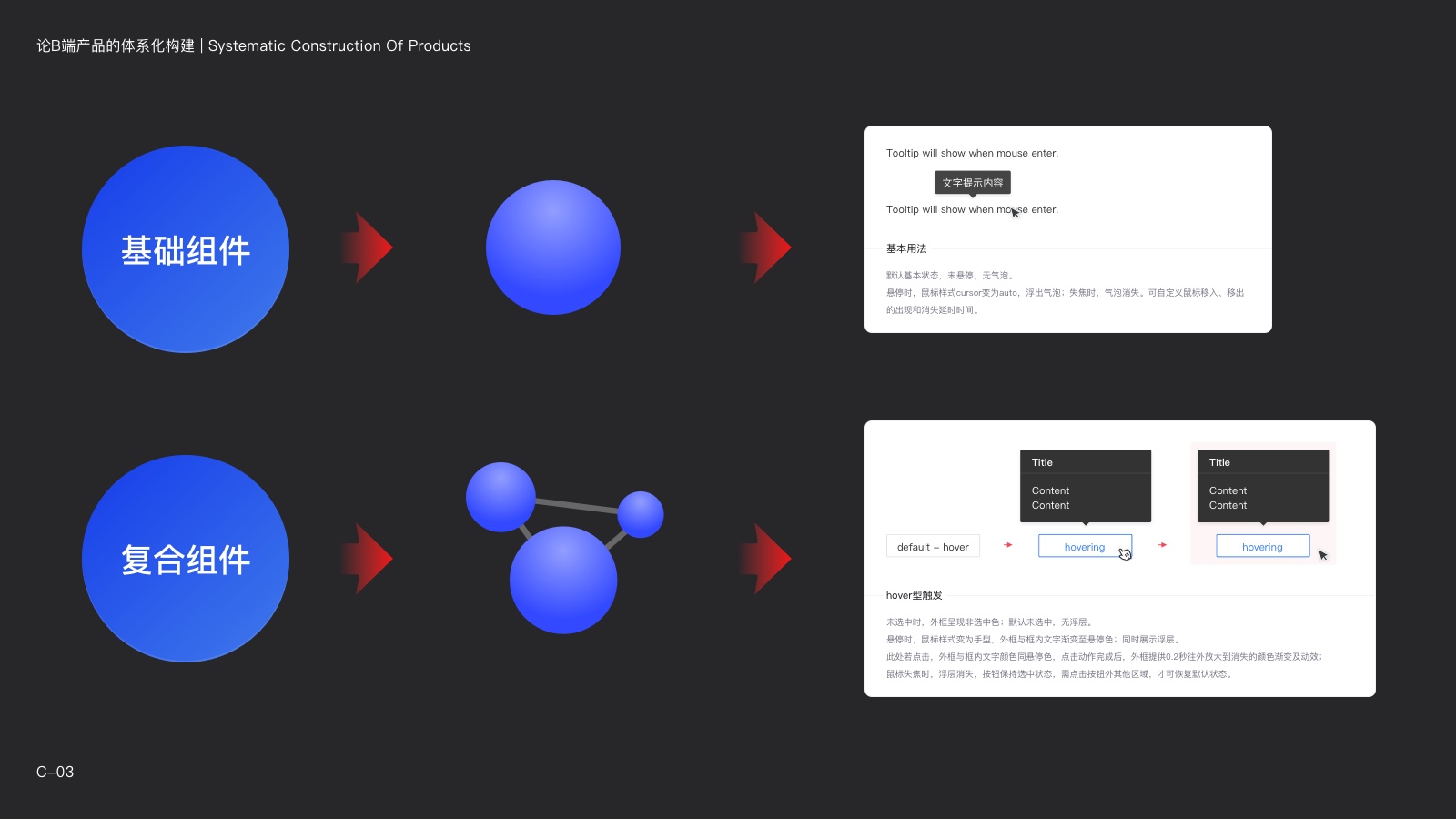Select the single blue sphere graphic

click(x=553, y=248)
